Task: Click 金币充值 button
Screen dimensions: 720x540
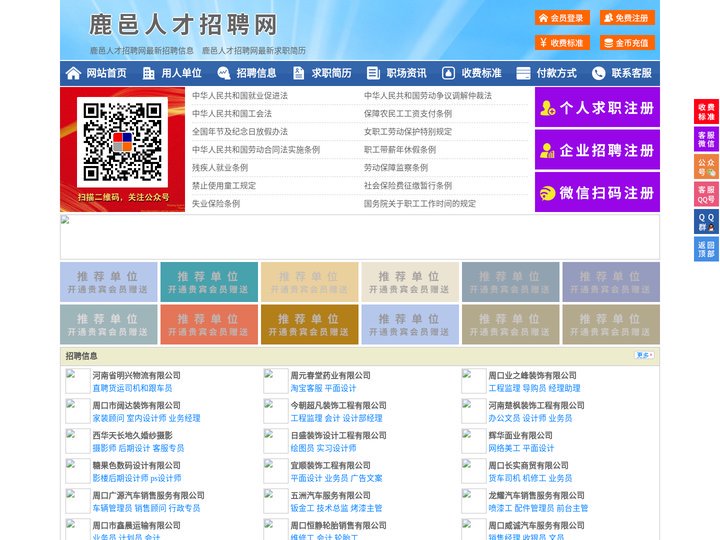Action: (627, 43)
